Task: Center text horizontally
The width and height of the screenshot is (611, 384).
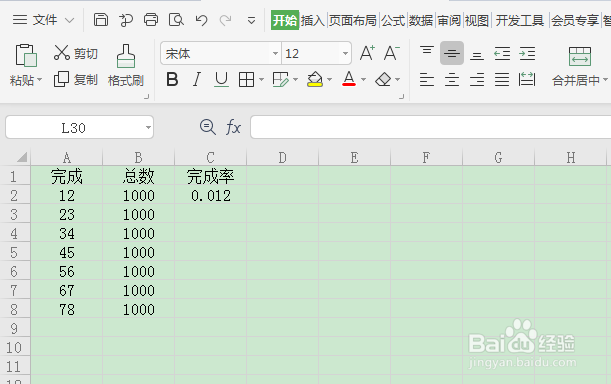Action: [452, 80]
